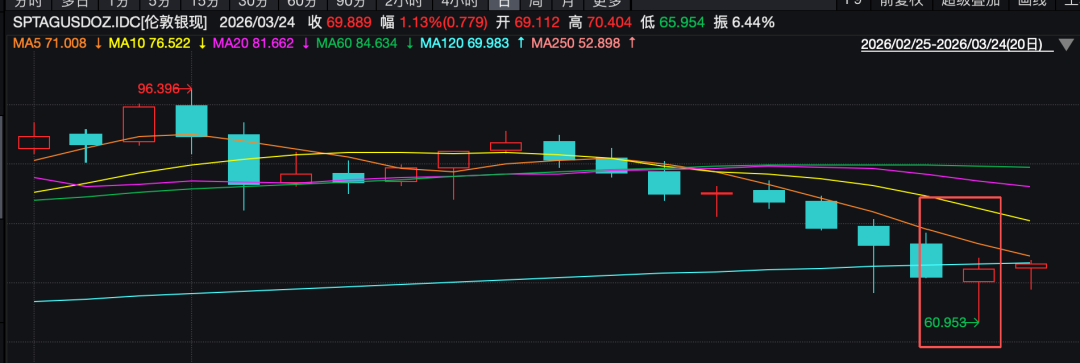Select the 60分 period tab

[x=301, y=3]
